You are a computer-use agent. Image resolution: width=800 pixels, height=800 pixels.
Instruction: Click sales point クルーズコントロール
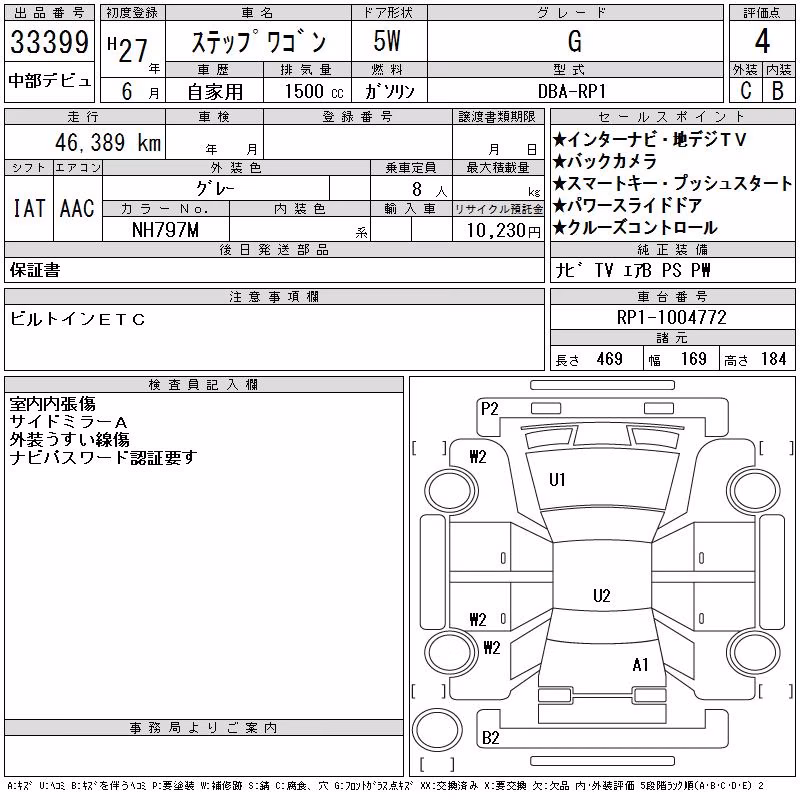point(635,227)
